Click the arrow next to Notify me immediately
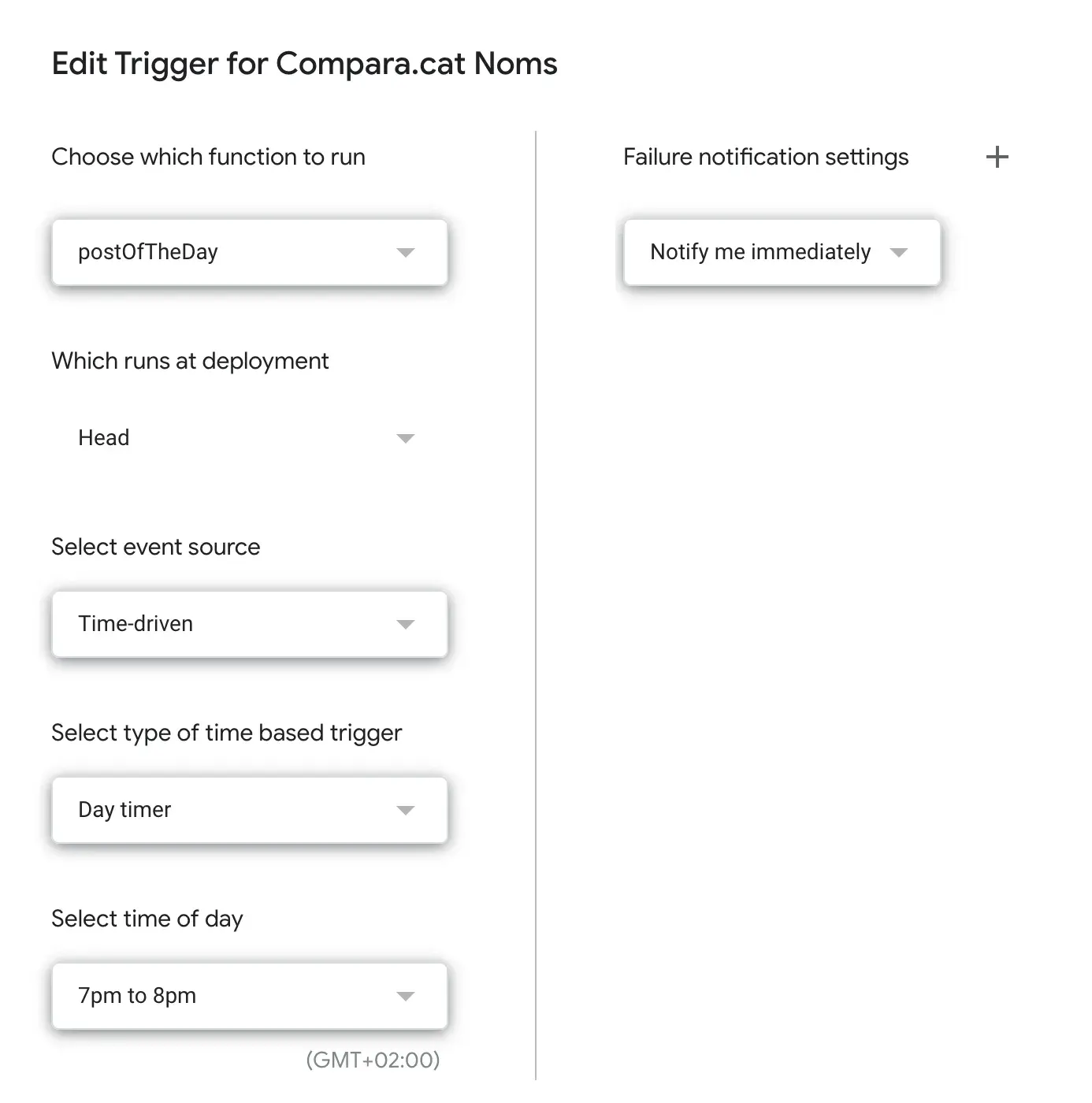The width and height of the screenshot is (1092, 1103). (899, 253)
